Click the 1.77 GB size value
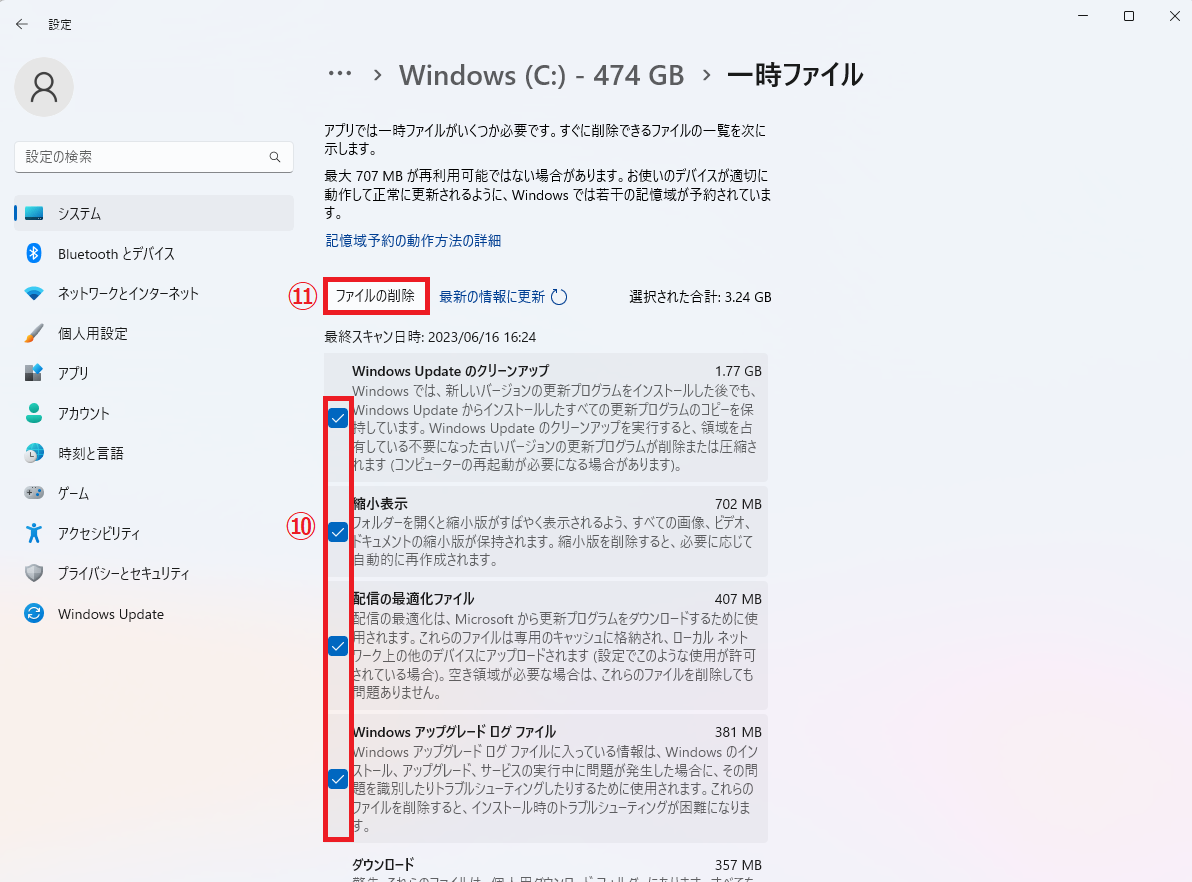This screenshot has width=1192, height=882. pyautogui.click(x=738, y=371)
